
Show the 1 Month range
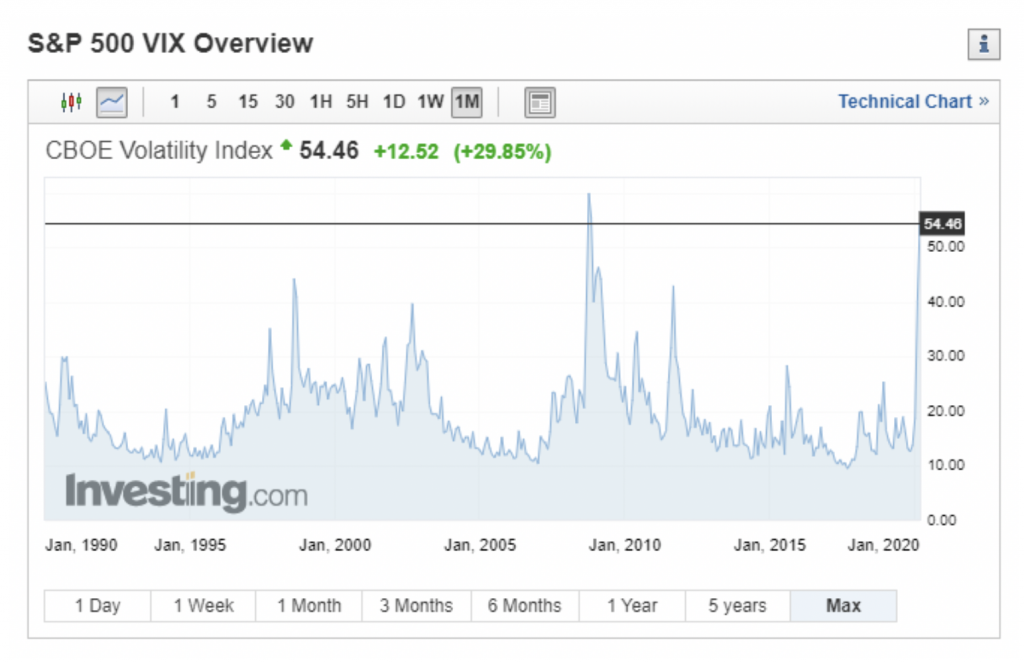(x=309, y=606)
